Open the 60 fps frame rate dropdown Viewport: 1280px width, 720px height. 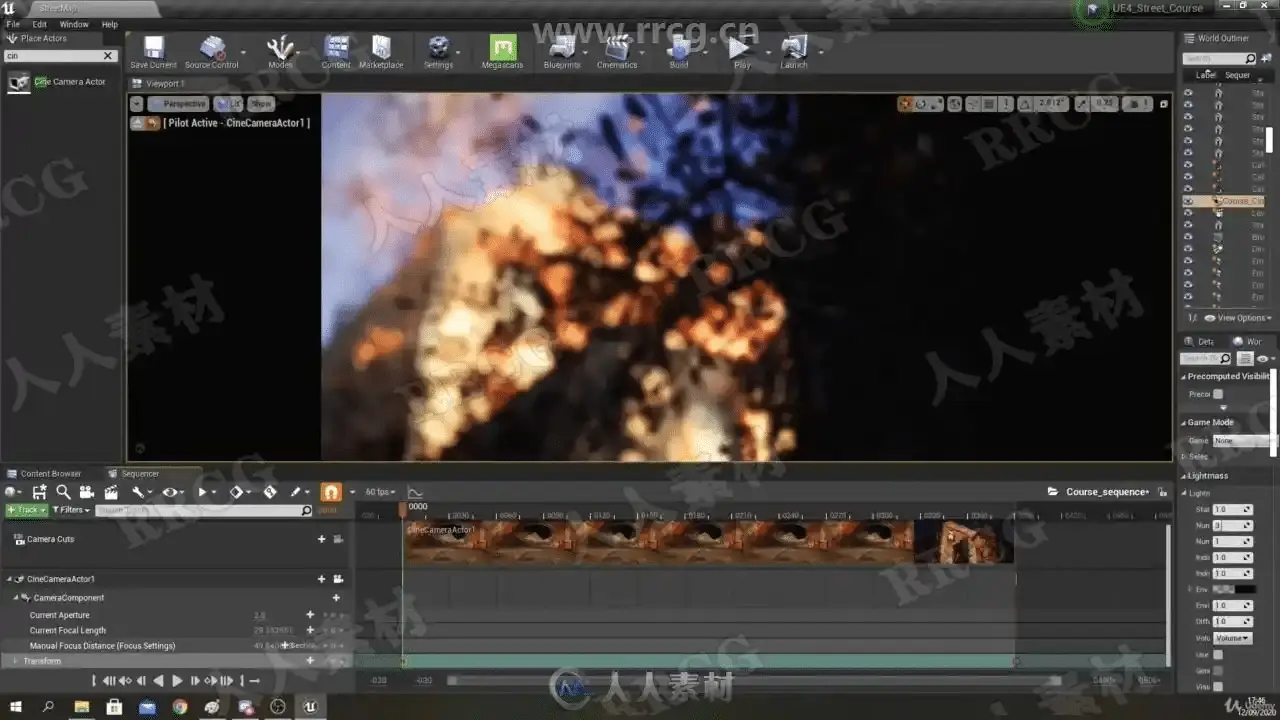[380, 492]
